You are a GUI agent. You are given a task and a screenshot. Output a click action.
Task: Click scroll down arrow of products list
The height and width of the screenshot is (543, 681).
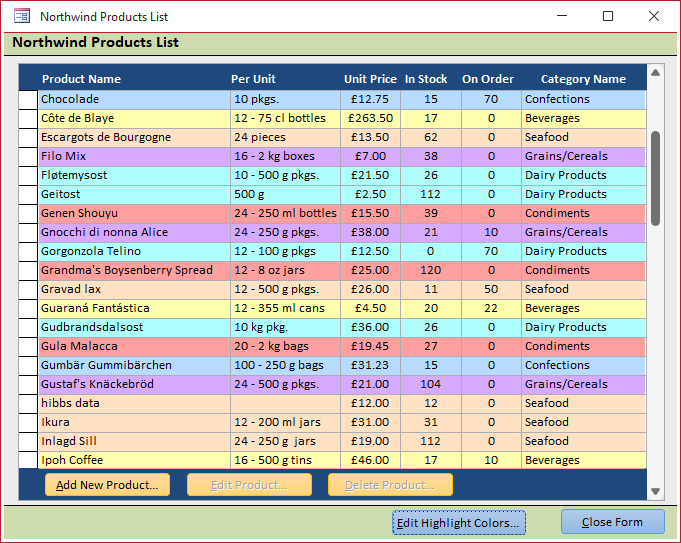click(x=655, y=491)
